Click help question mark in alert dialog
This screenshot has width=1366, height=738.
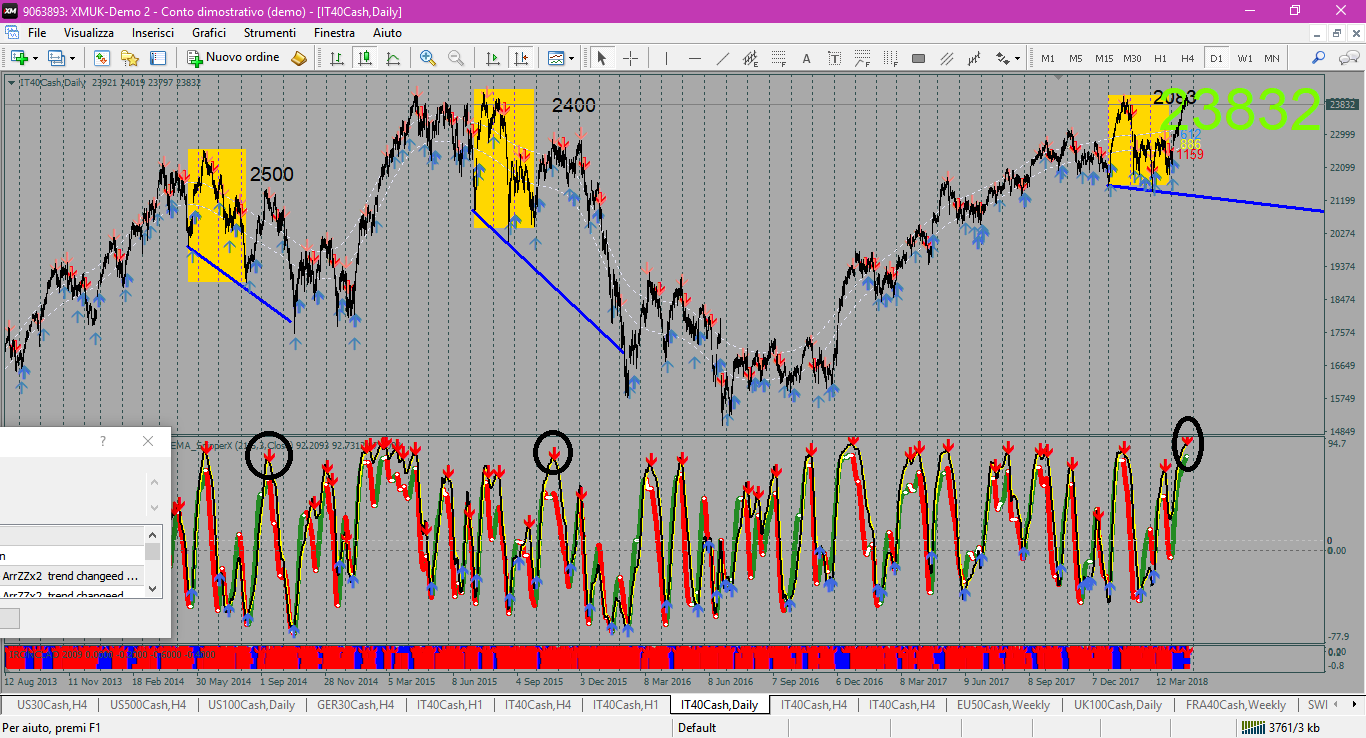point(102,441)
